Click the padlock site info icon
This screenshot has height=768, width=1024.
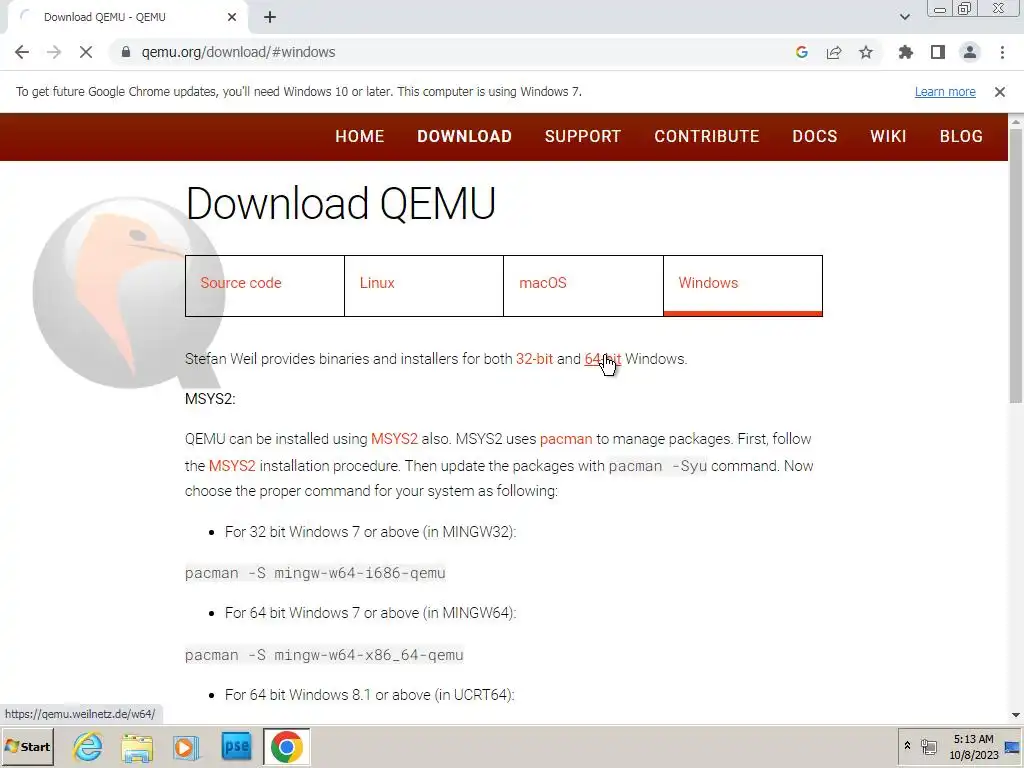126,52
